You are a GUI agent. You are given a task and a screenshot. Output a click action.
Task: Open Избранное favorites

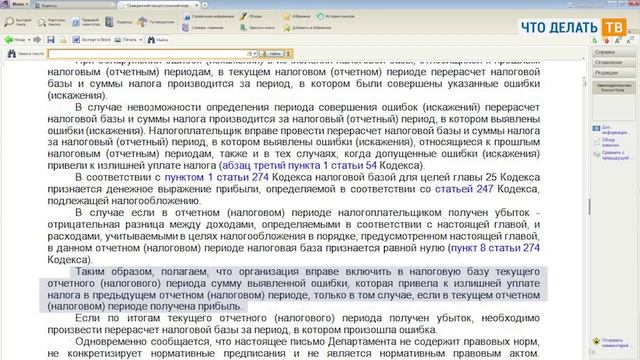297,16
